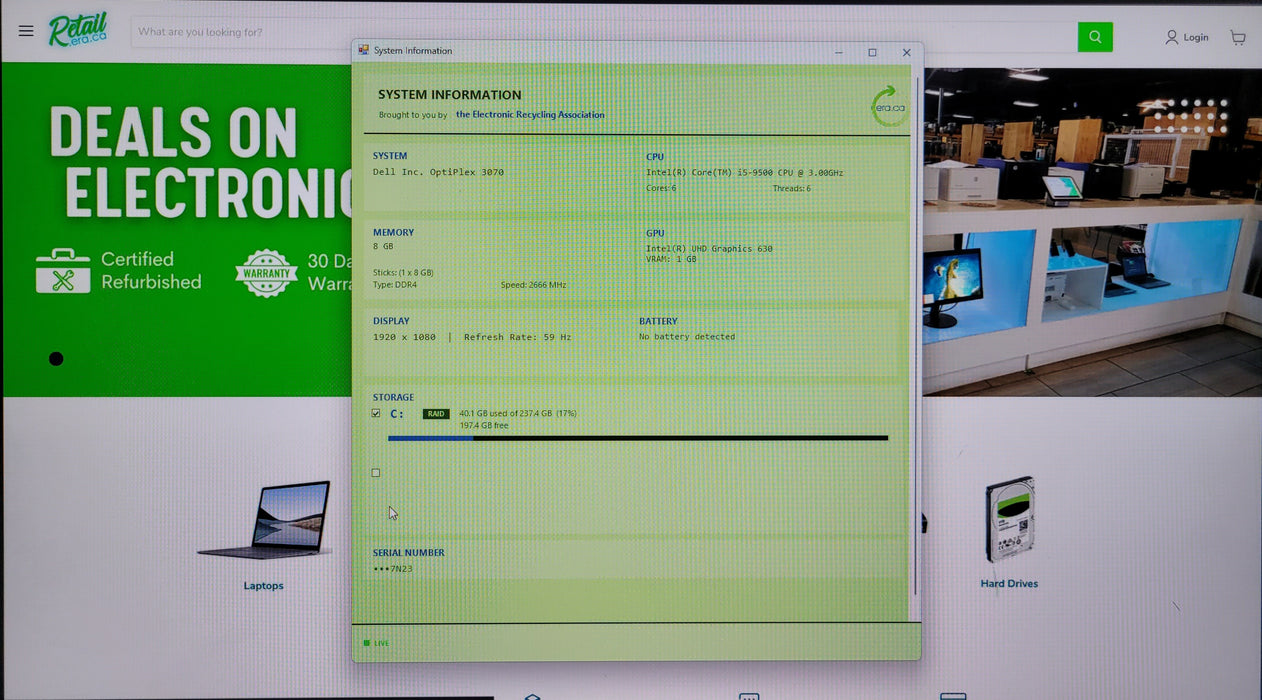Click the display resolution '1920 x 1080' text
Image resolution: width=1262 pixels, height=700 pixels.
(404, 337)
